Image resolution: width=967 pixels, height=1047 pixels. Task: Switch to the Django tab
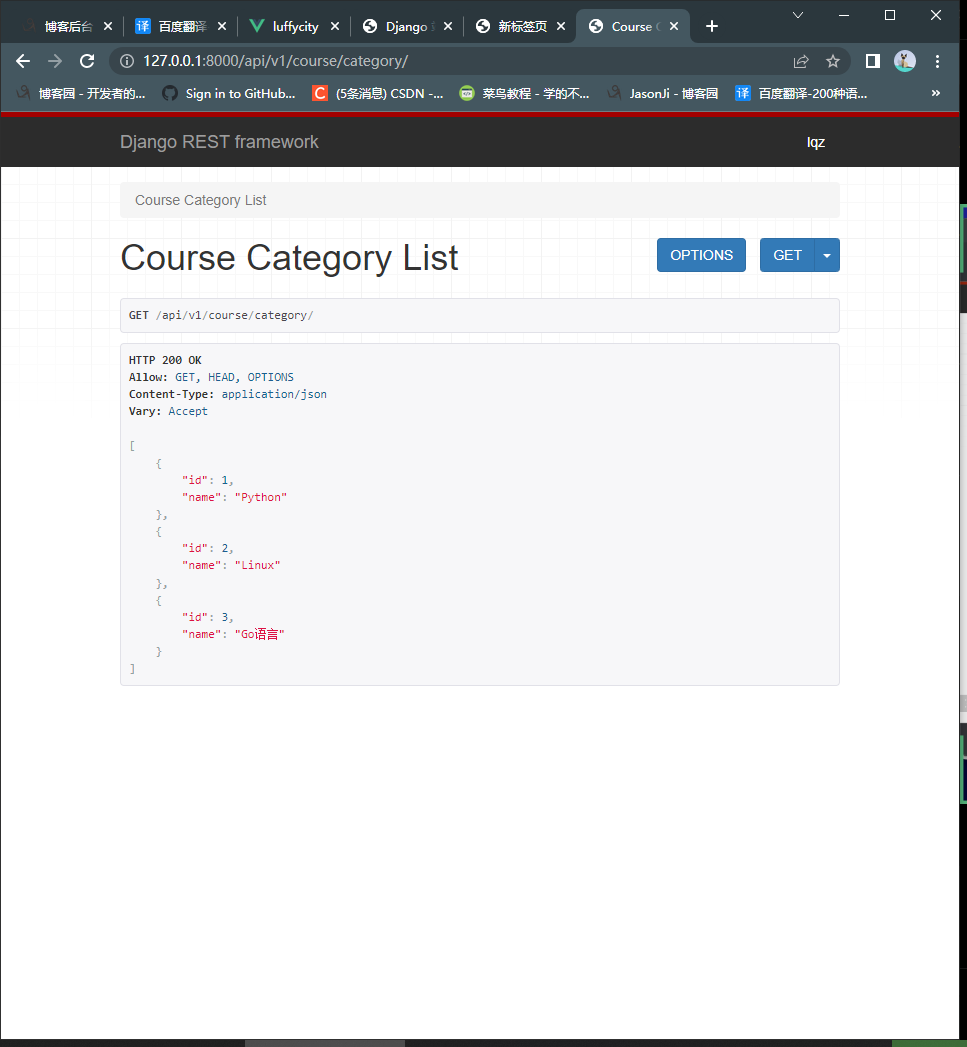click(x=406, y=26)
